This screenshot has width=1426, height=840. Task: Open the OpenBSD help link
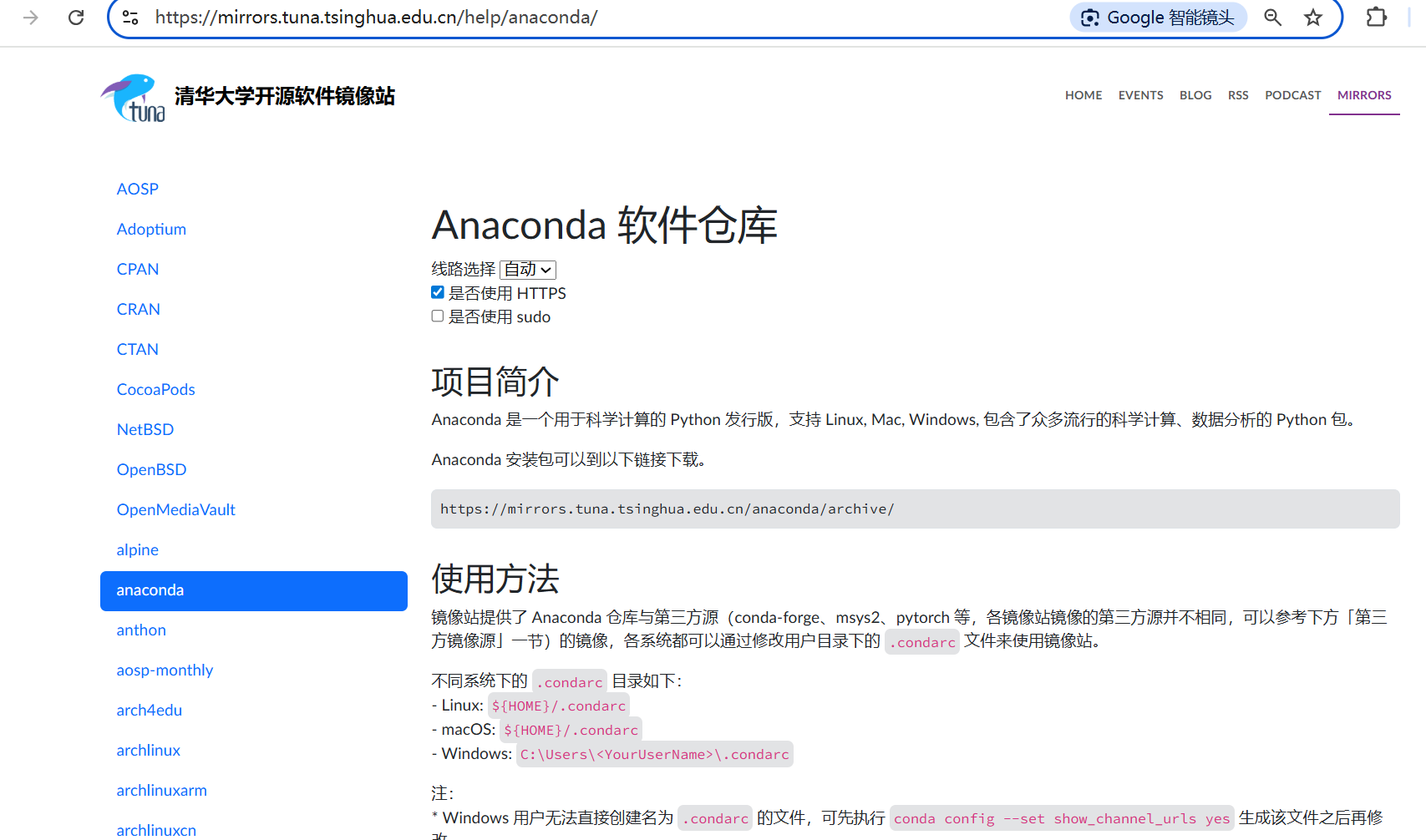pyautogui.click(x=152, y=469)
